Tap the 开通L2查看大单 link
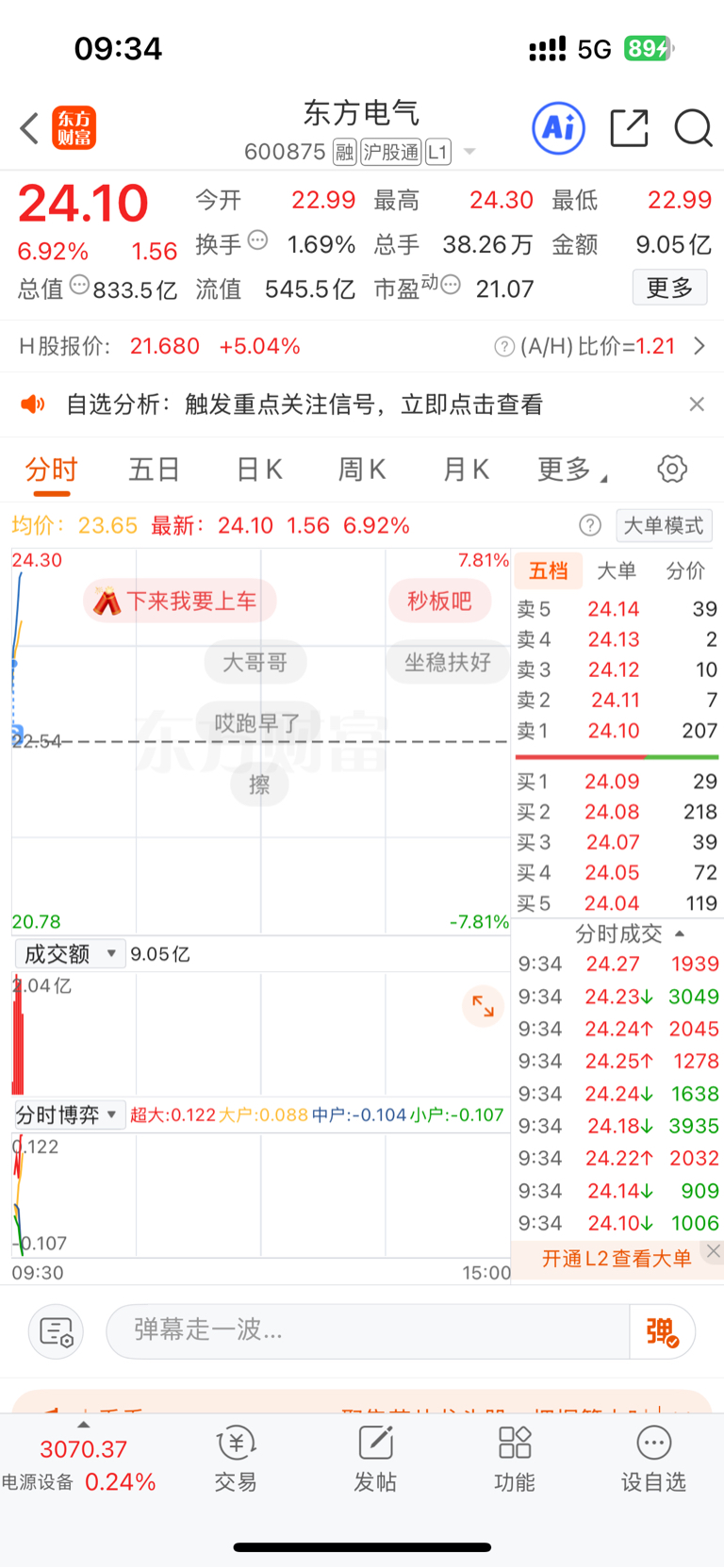Viewport: 724px width, 1568px height. (x=617, y=1259)
